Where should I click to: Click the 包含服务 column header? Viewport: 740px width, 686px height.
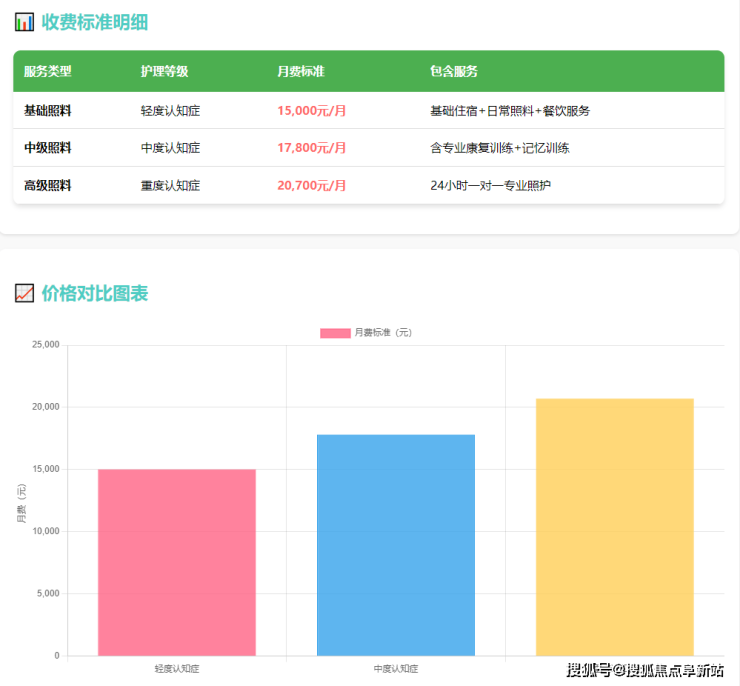454,72
